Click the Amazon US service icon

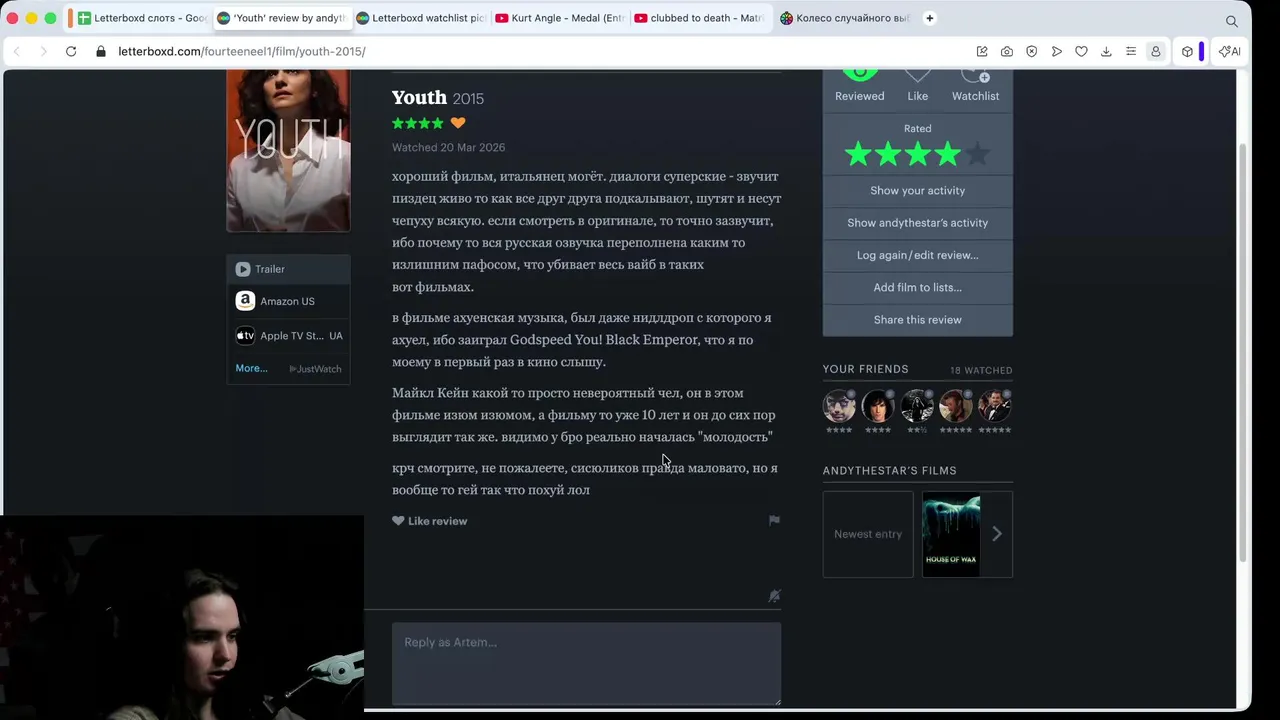pyautogui.click(x=245, y=301)
